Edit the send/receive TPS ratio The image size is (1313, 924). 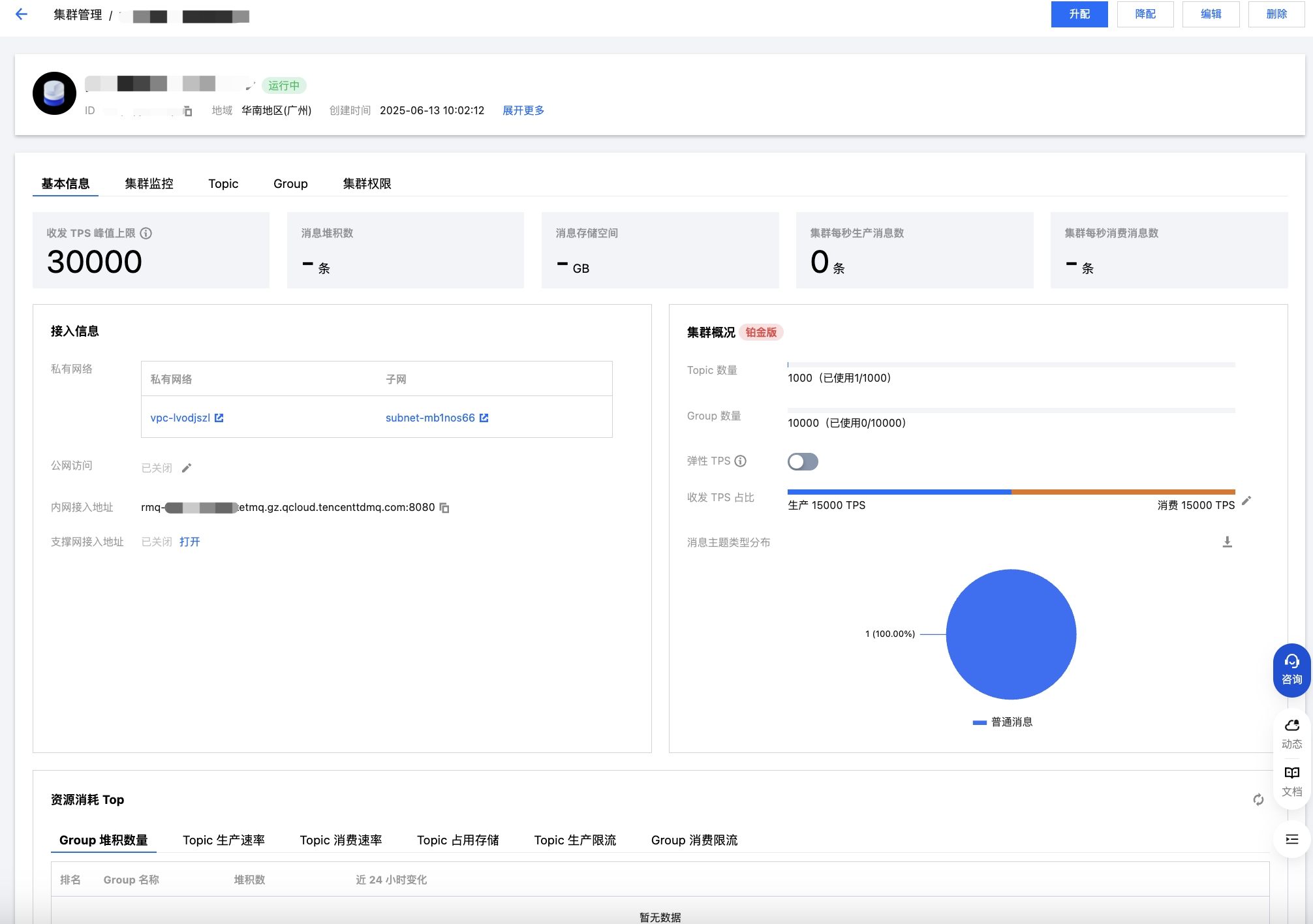[1246, 501]
